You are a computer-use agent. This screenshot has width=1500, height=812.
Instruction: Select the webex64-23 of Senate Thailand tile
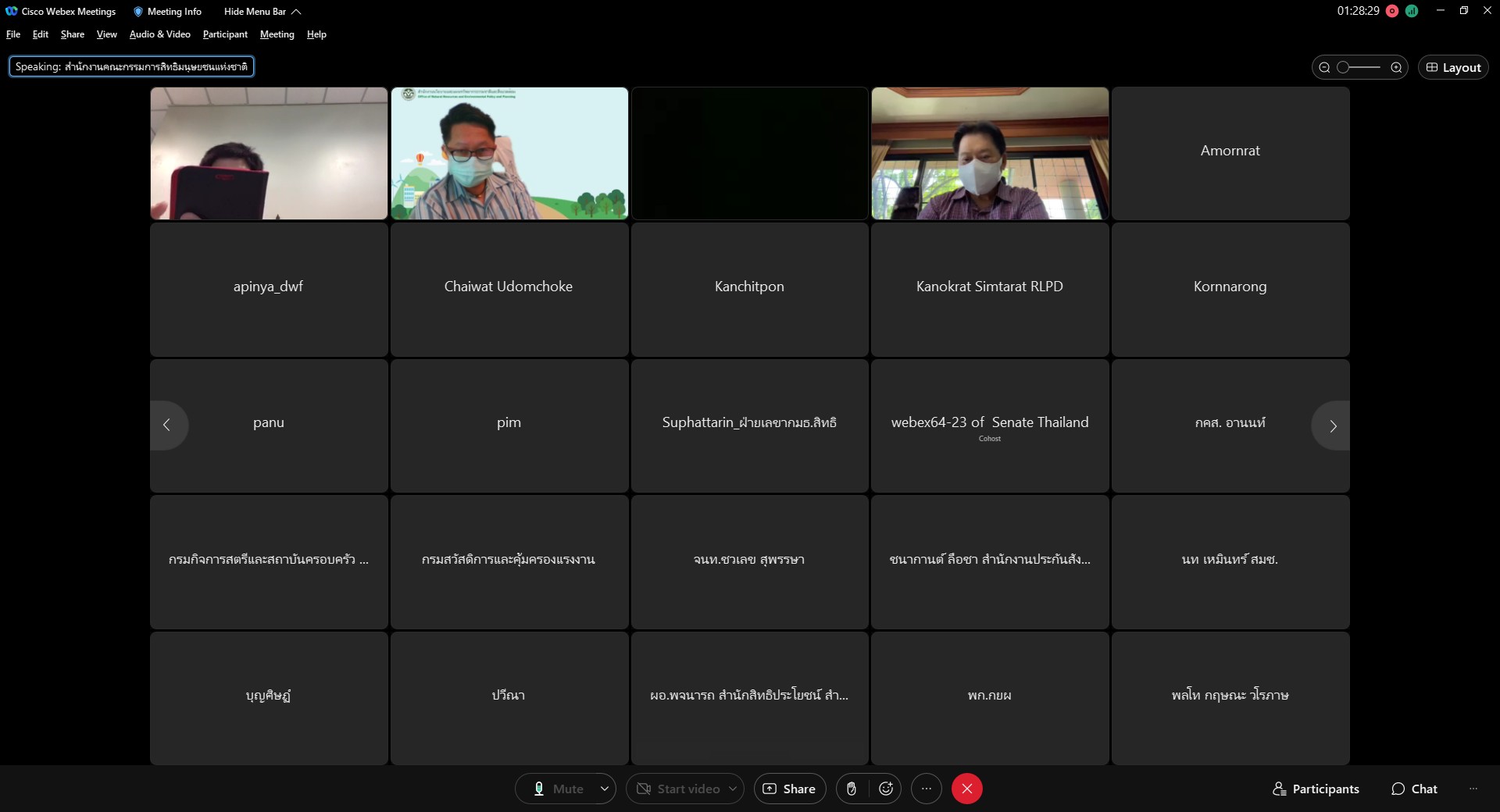990,426
